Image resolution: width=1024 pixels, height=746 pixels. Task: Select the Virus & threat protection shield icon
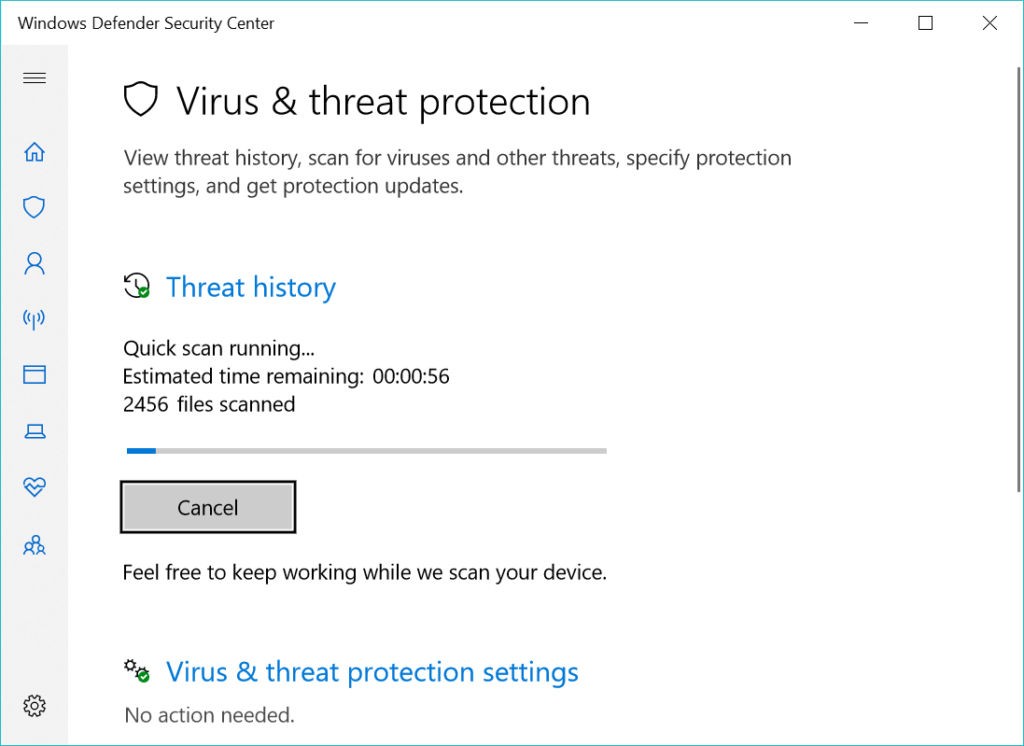[34, 207]
